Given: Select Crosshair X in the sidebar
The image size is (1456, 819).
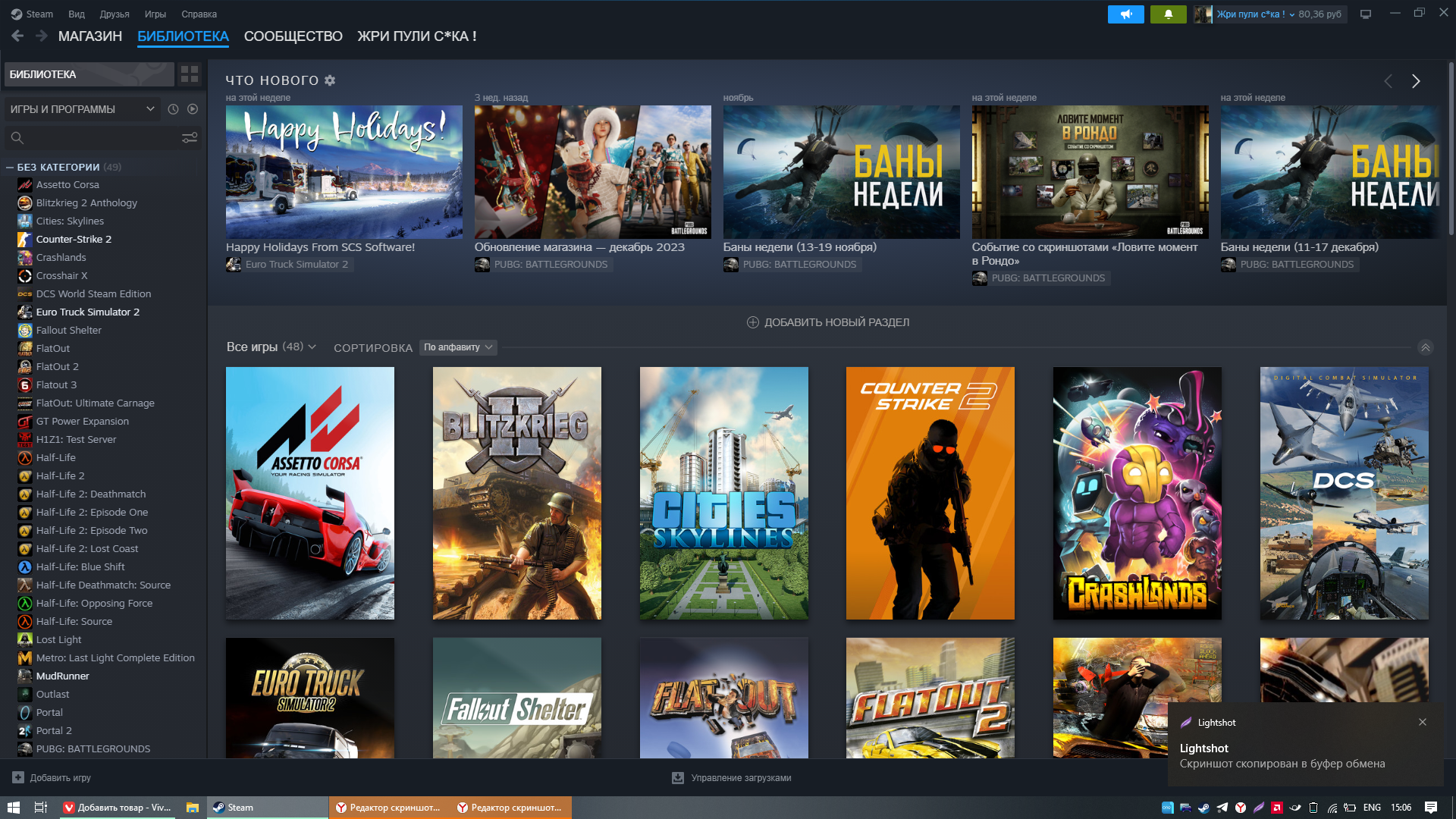Looking at the screenshot, I should tap(61, 275).
